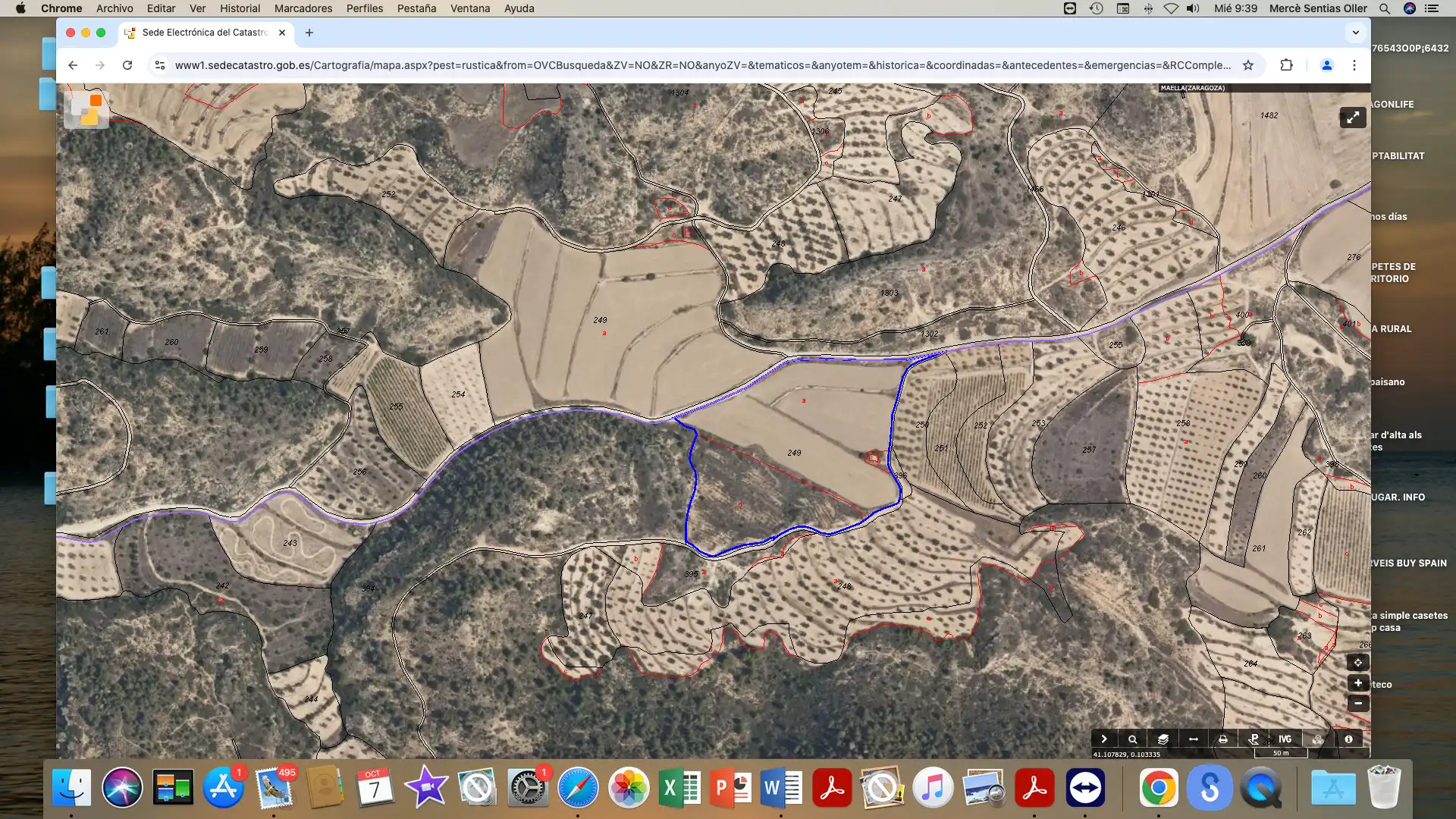Open macOS Control Center

coord(1432,8)
